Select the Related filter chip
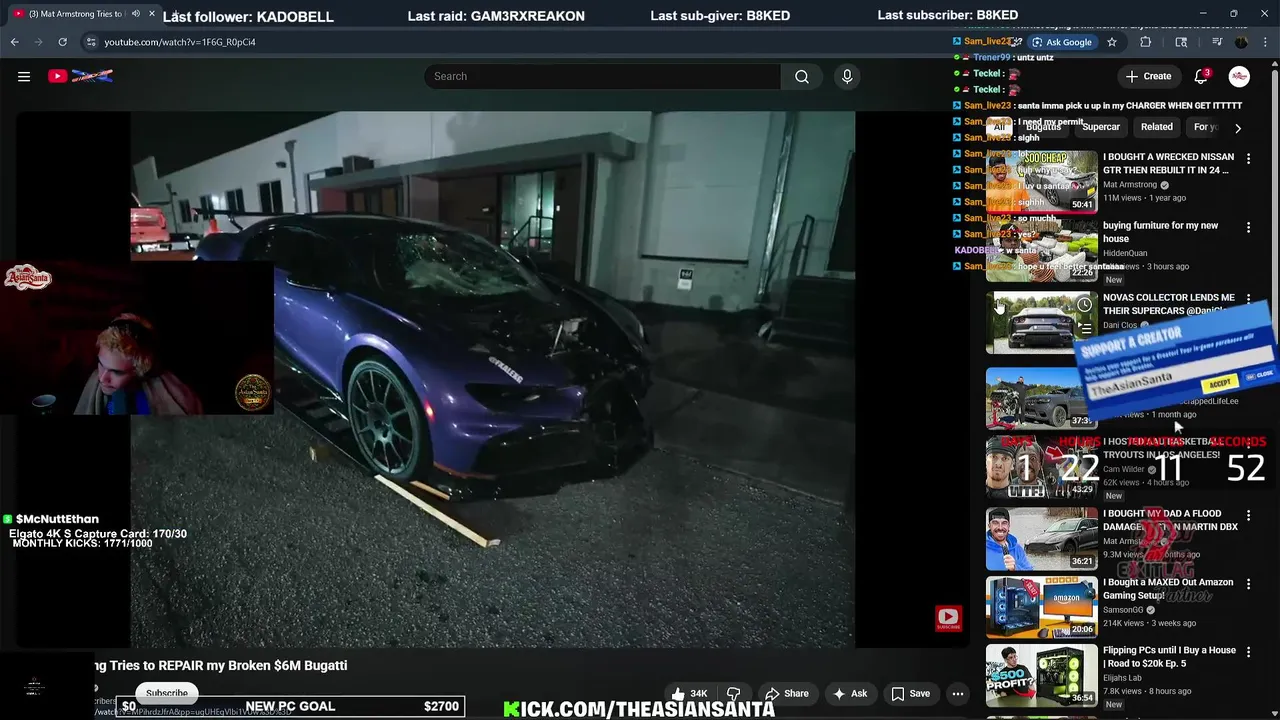The height and width of the screenshot is (720, 1280). point(1157,127)
